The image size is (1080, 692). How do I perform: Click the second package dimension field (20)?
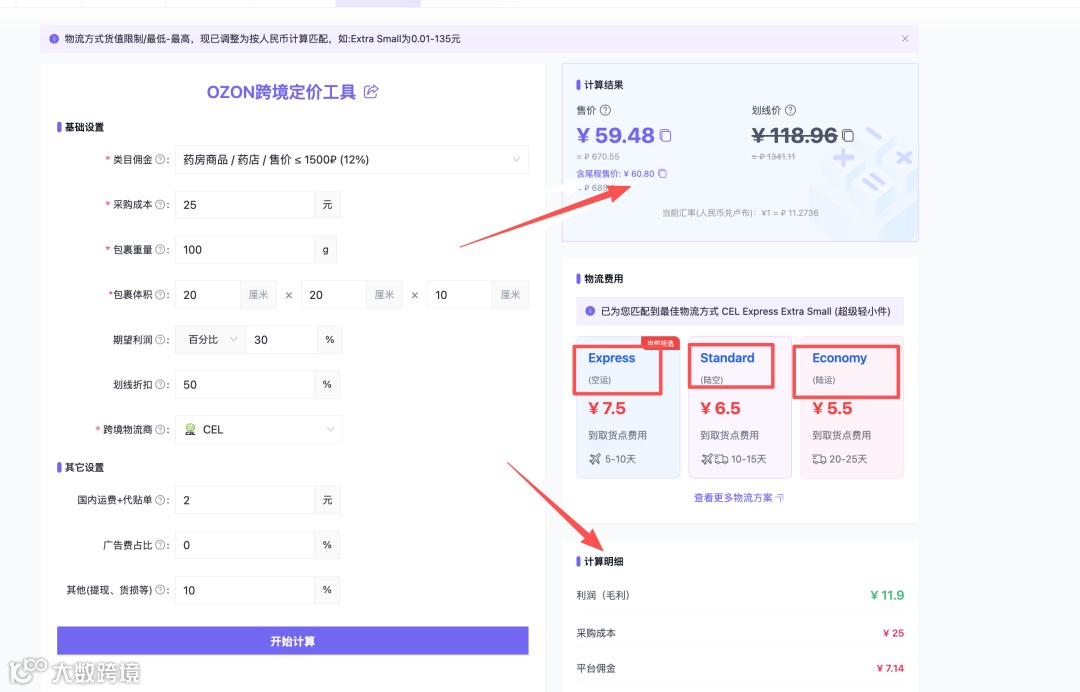(333, 295)
